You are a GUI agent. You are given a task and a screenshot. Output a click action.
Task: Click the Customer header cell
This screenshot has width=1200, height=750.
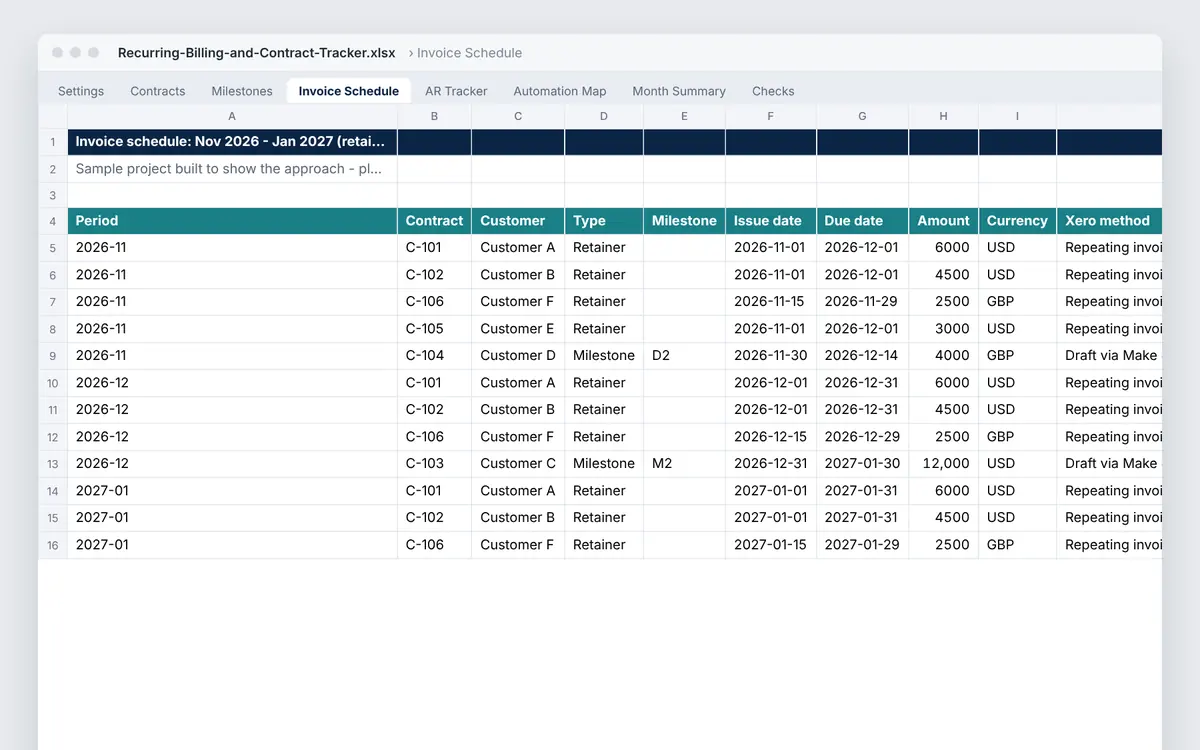click(x=518, y=221)
